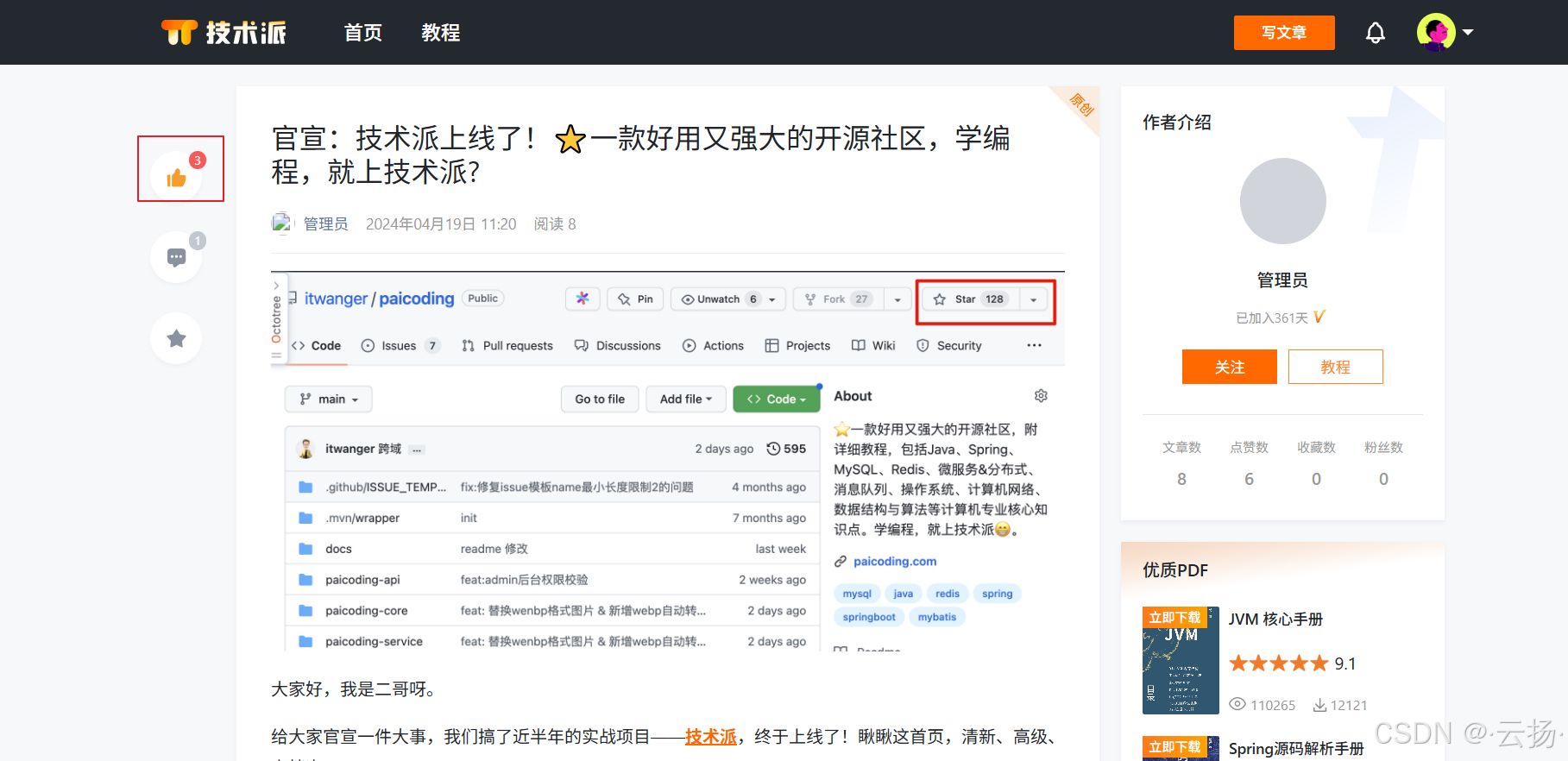Favorite the article with the star icon
Viewport: 1568px width, 761px height.
coord(177,338)
